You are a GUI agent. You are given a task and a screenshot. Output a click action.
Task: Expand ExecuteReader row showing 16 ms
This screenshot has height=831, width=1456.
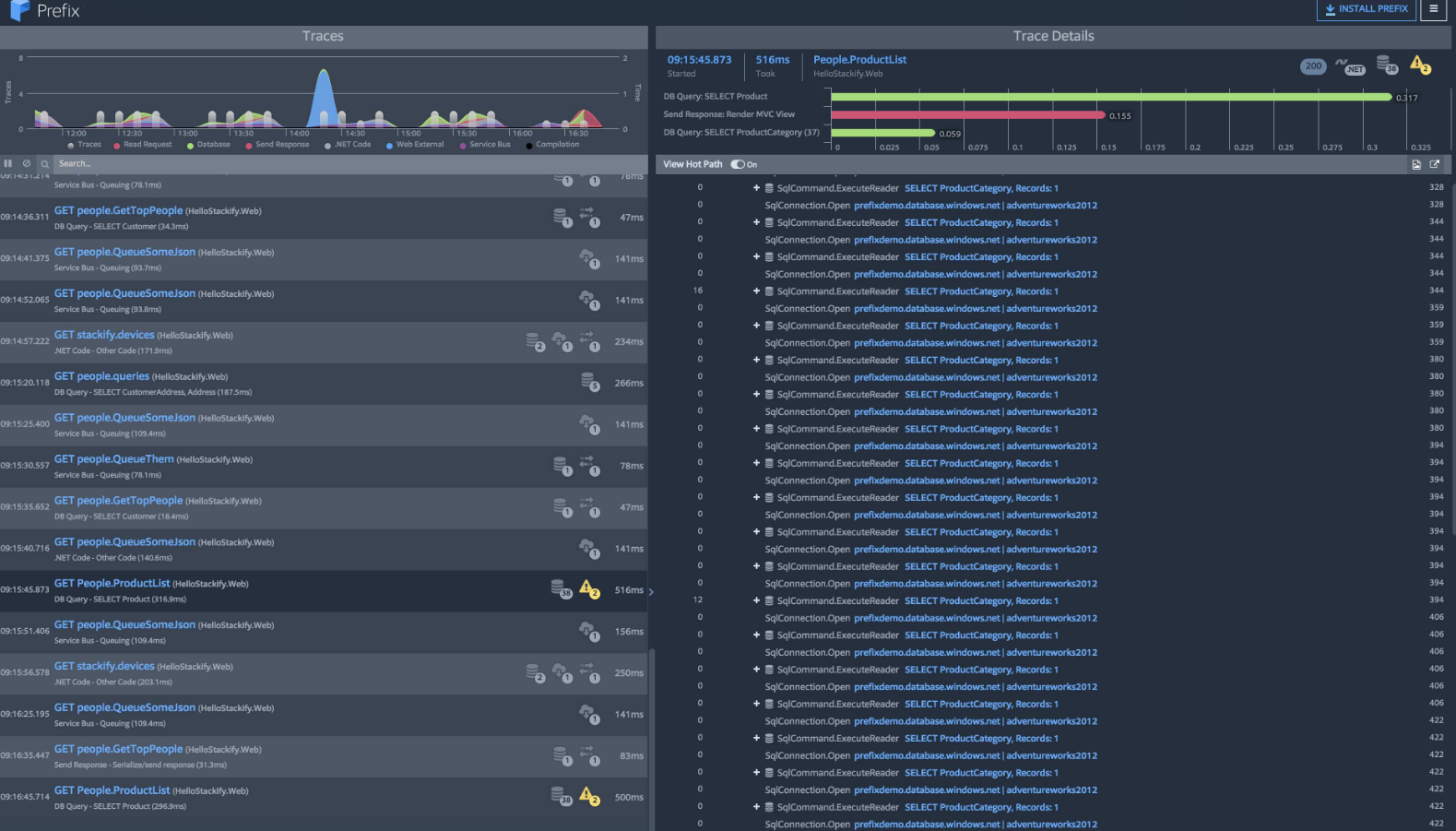756,291
